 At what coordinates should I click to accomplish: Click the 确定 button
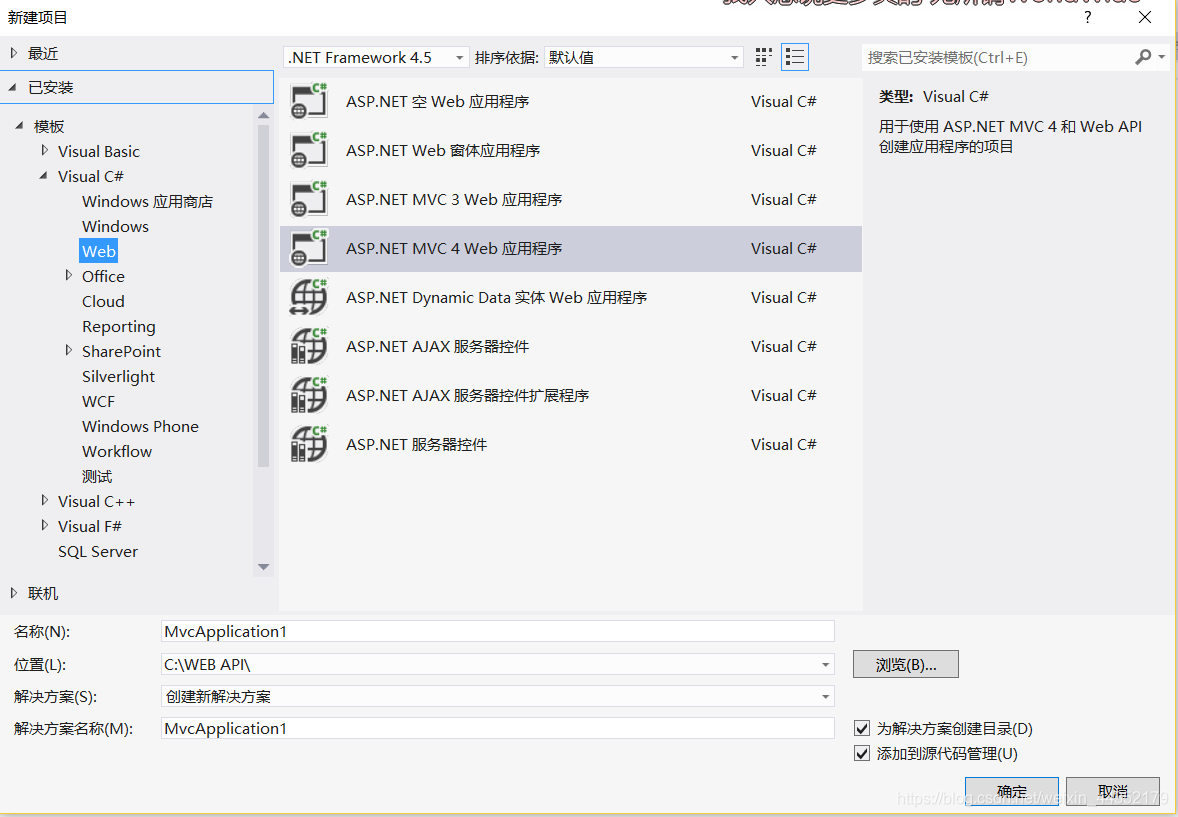pos(1011,791)
